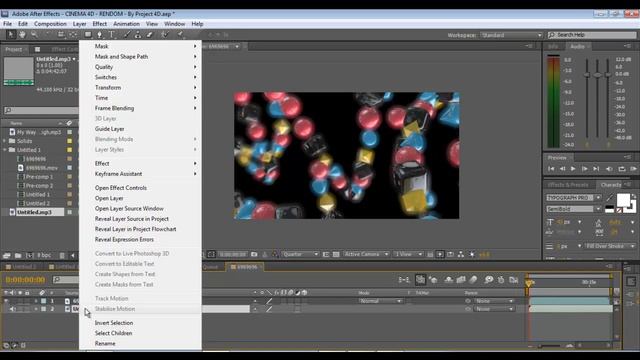Click the white fill color swatch
The image size is (640, 360).
coord(623,200)
